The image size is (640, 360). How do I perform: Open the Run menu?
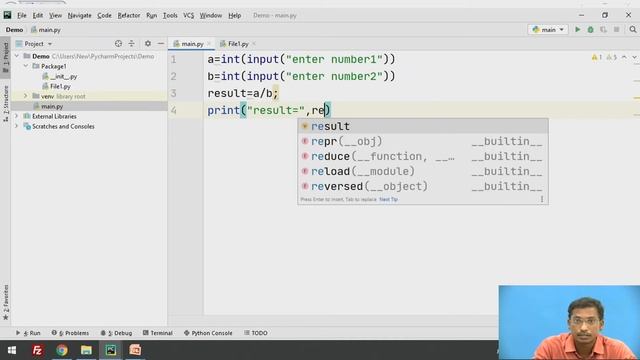pyautogui.click(x=151, y=16)
